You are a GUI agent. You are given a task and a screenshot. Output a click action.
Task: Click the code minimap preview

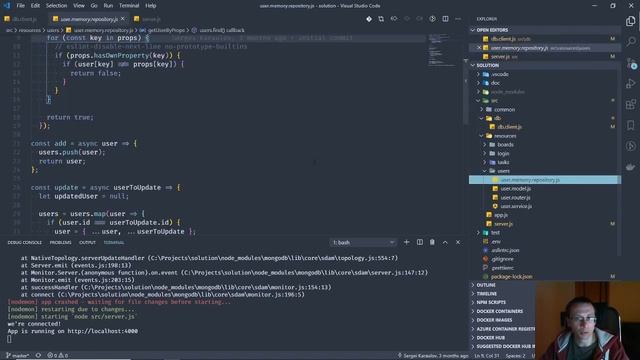[x=442, y=51]
